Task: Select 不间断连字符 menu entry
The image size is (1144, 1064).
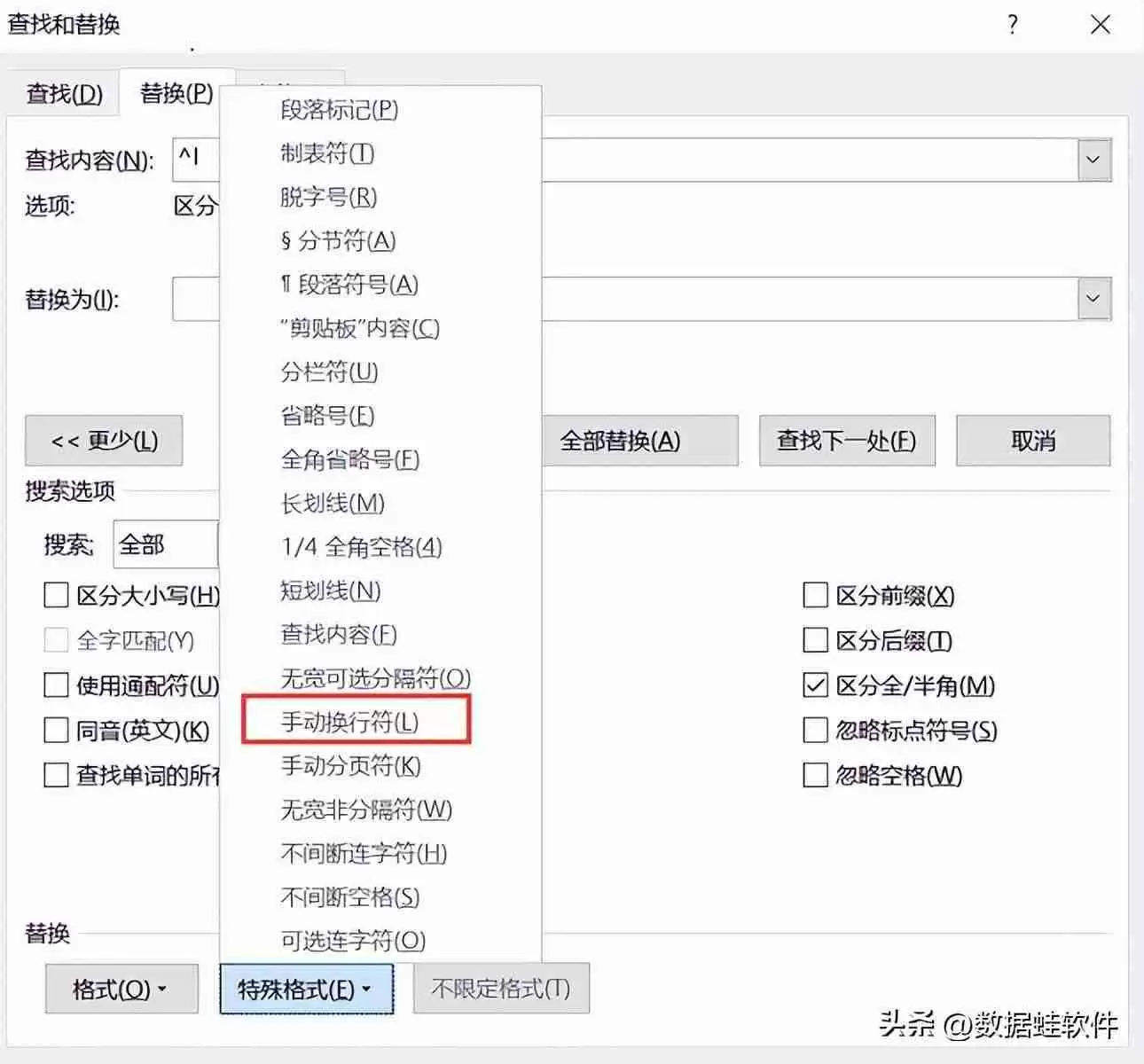Action: 362,854
